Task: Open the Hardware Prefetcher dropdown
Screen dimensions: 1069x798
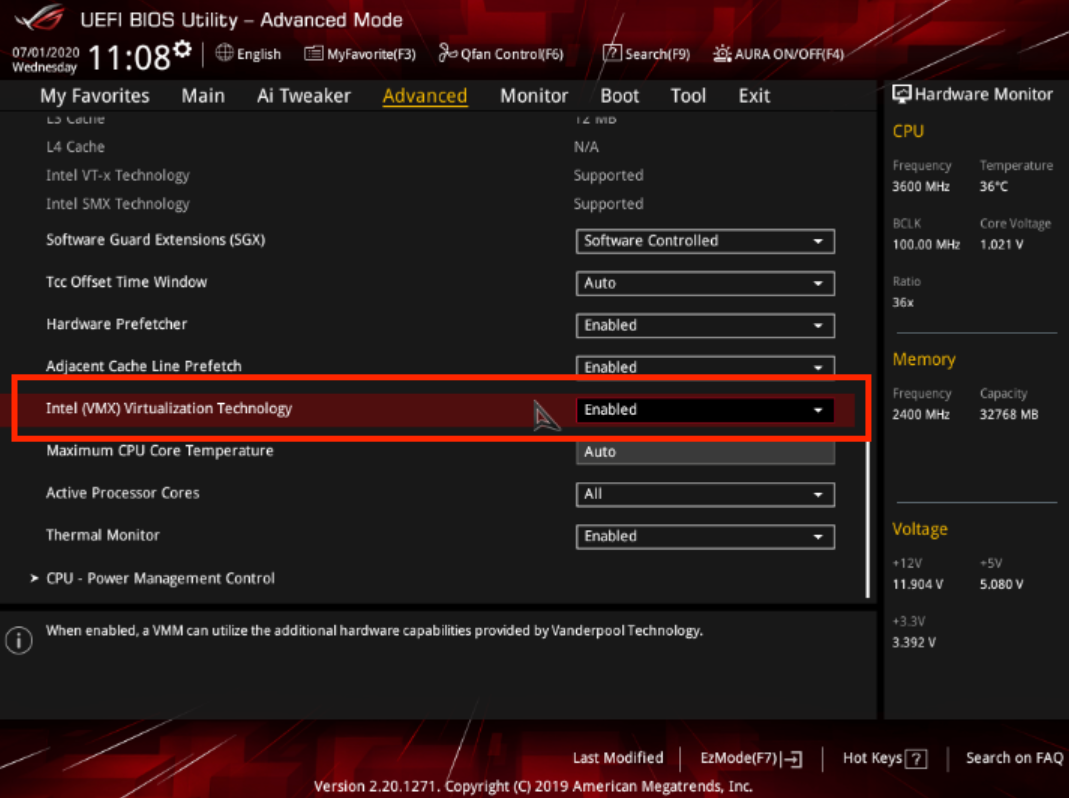Action: [x=705, y=325]
